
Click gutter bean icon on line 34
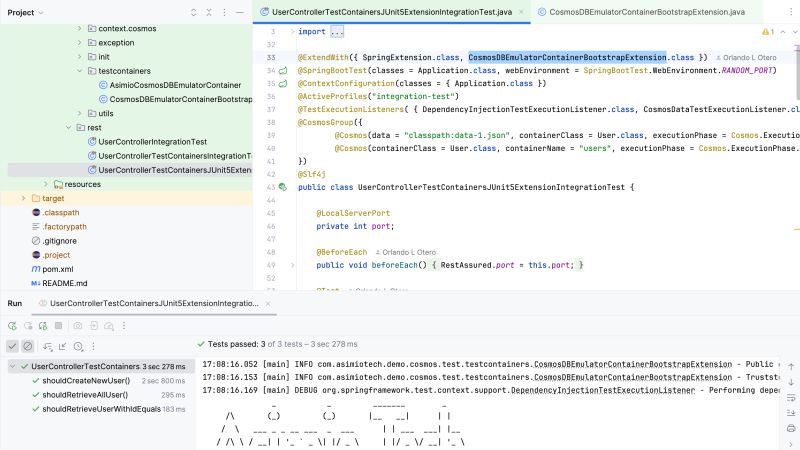[283, 70]
